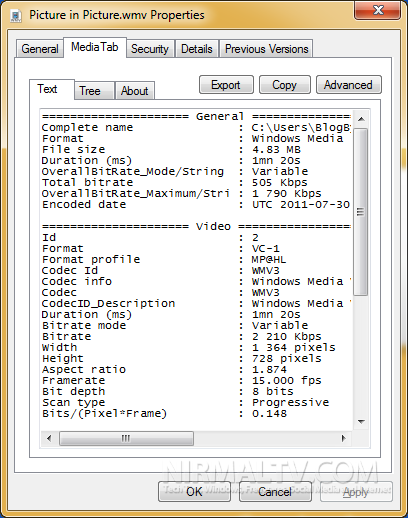The width and height of the screenshot is (408, 518).
Task: Click the 'Codec Id' label
Action: [70, 271]
